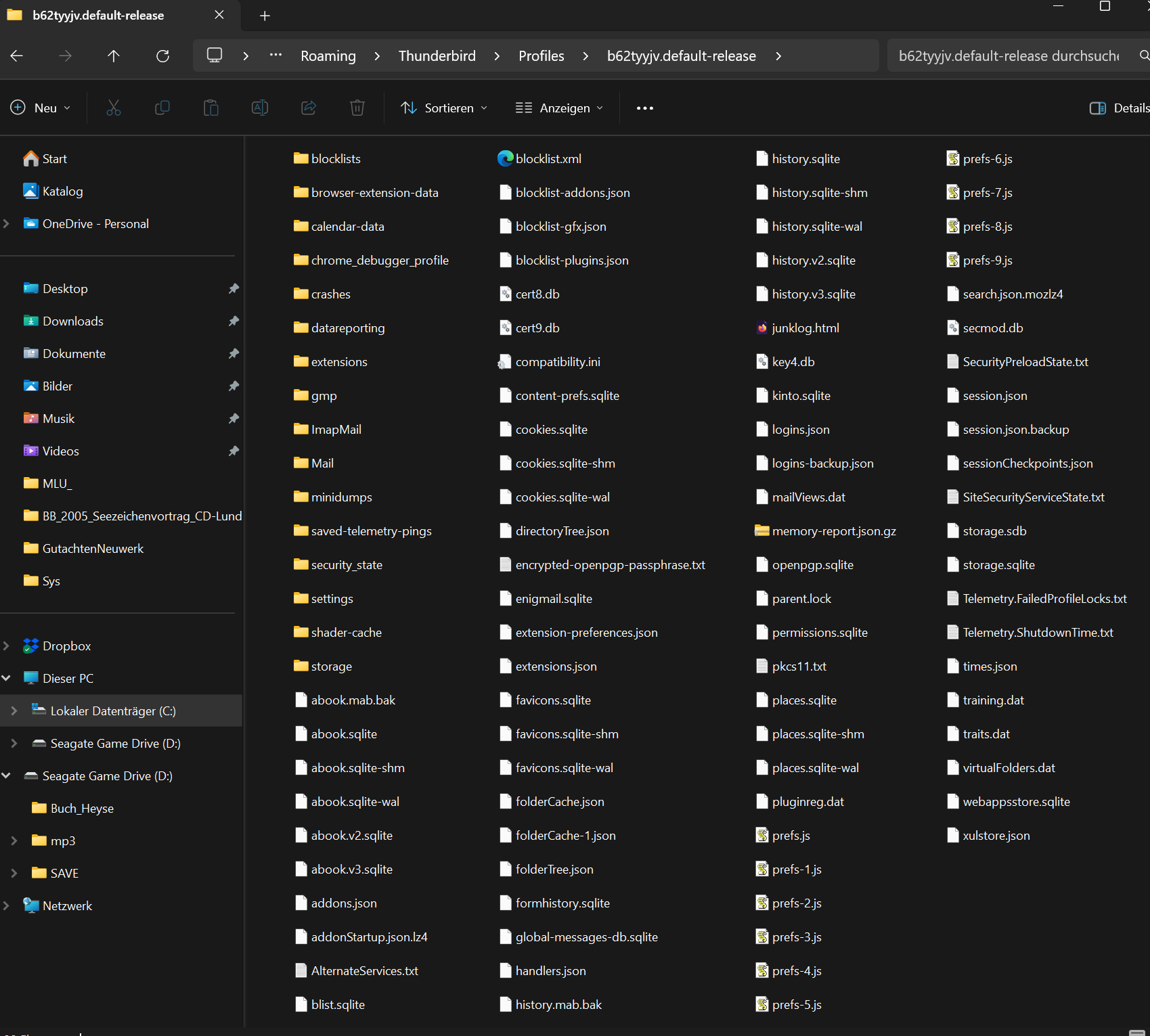Select Downloads in the sidebar
Screen dimensions: 1150x1036
click(73, 321)
